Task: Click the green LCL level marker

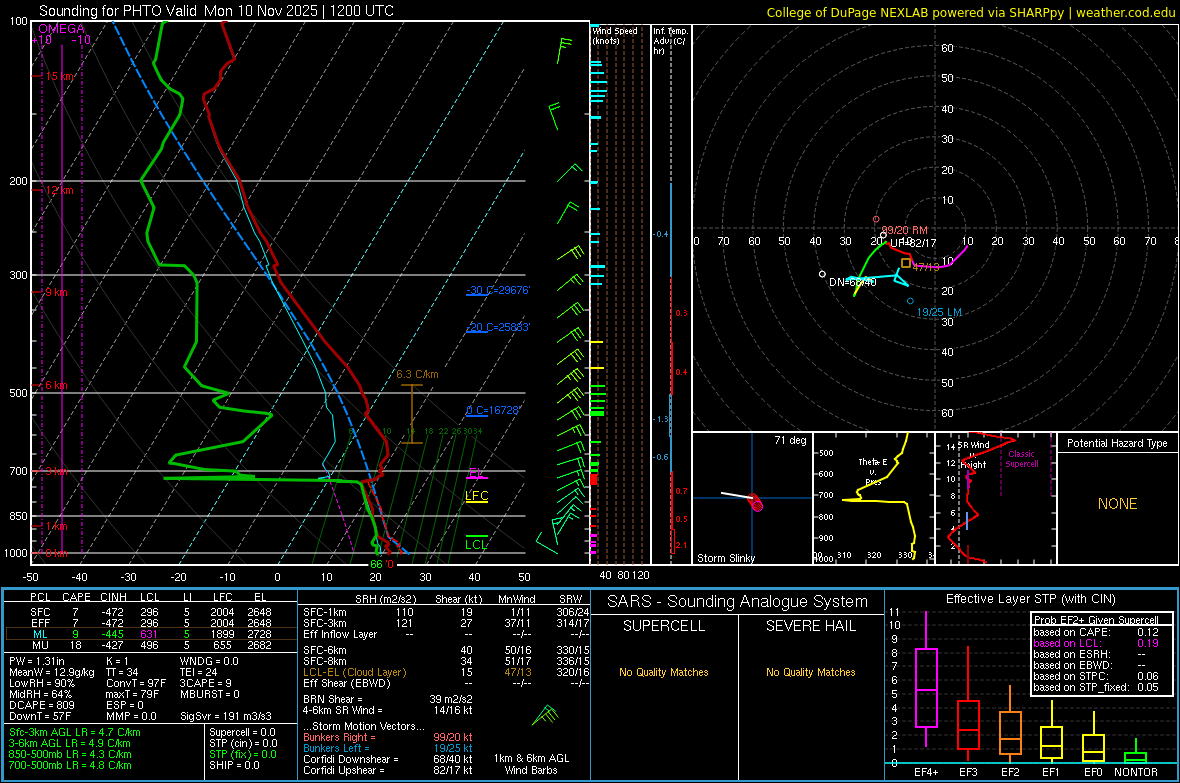Action: [x=476, y=543]
